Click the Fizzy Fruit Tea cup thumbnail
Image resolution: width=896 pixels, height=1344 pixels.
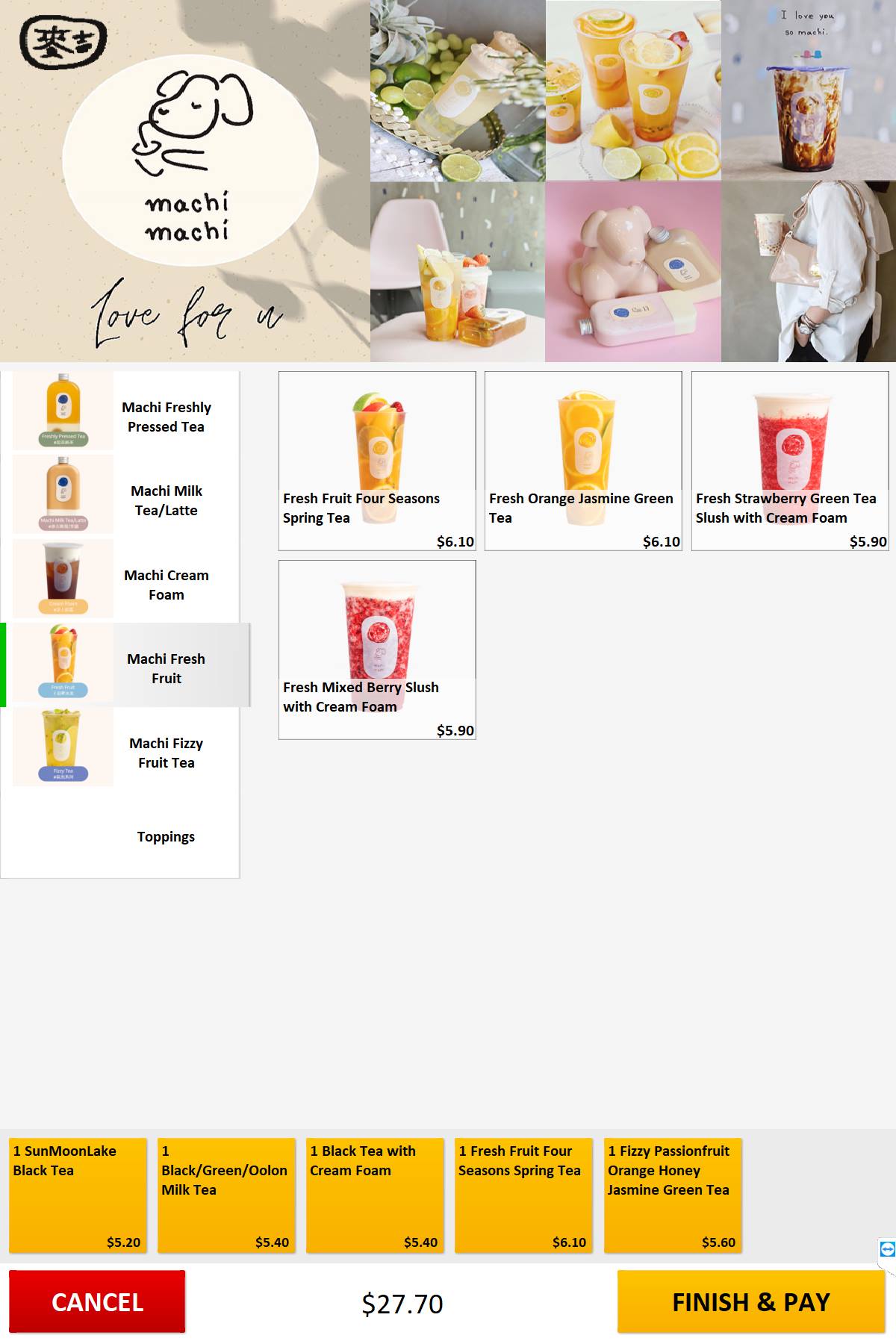[63, 747]
